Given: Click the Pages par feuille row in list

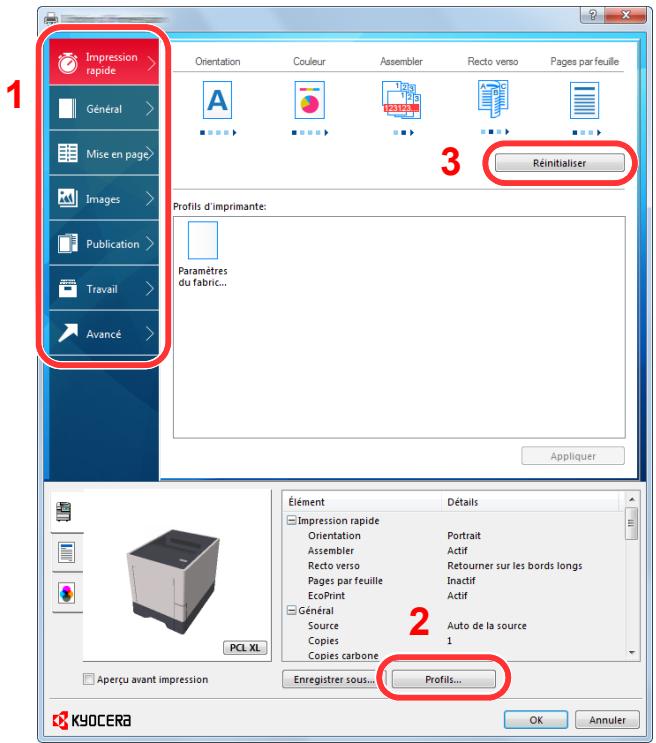Looking at the screenshot, I should (x=453, y=580).
